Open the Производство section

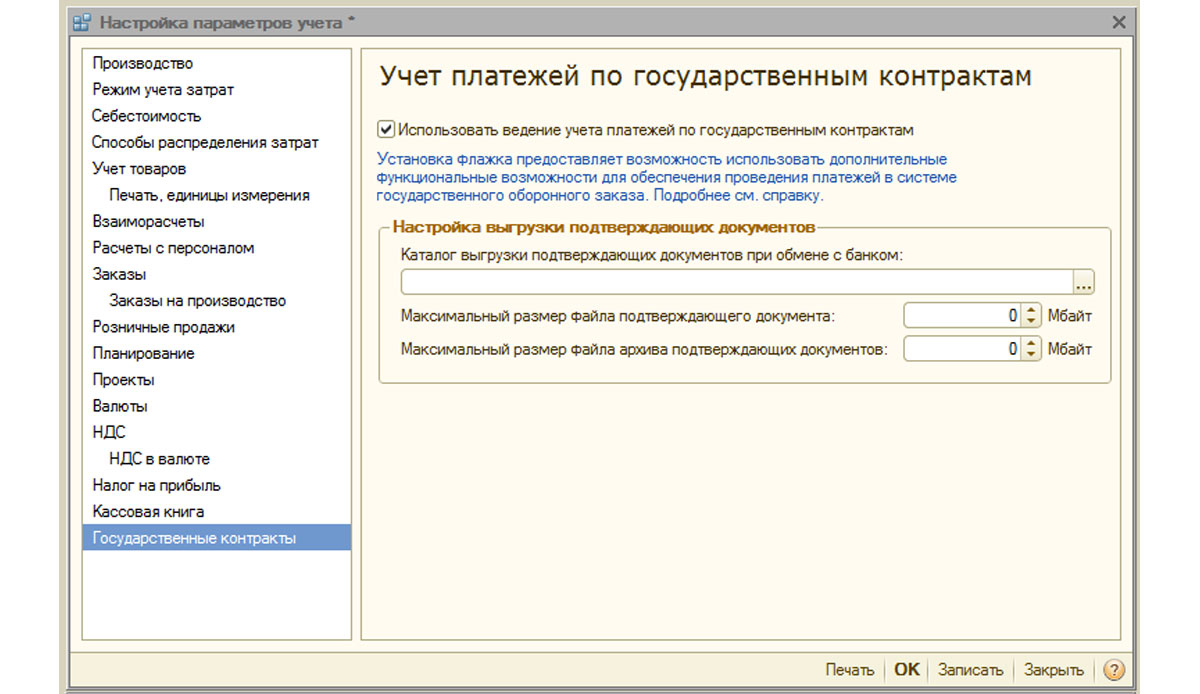(143, 63)
